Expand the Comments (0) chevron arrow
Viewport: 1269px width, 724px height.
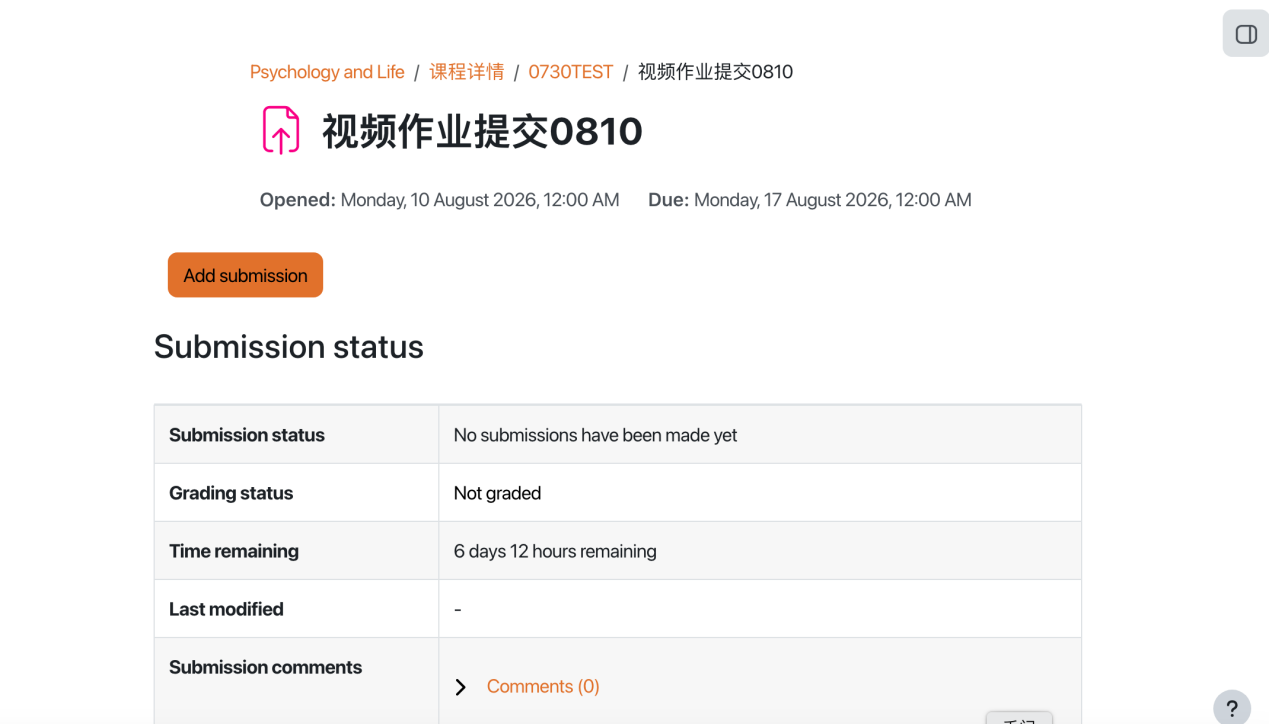(461, 687)
